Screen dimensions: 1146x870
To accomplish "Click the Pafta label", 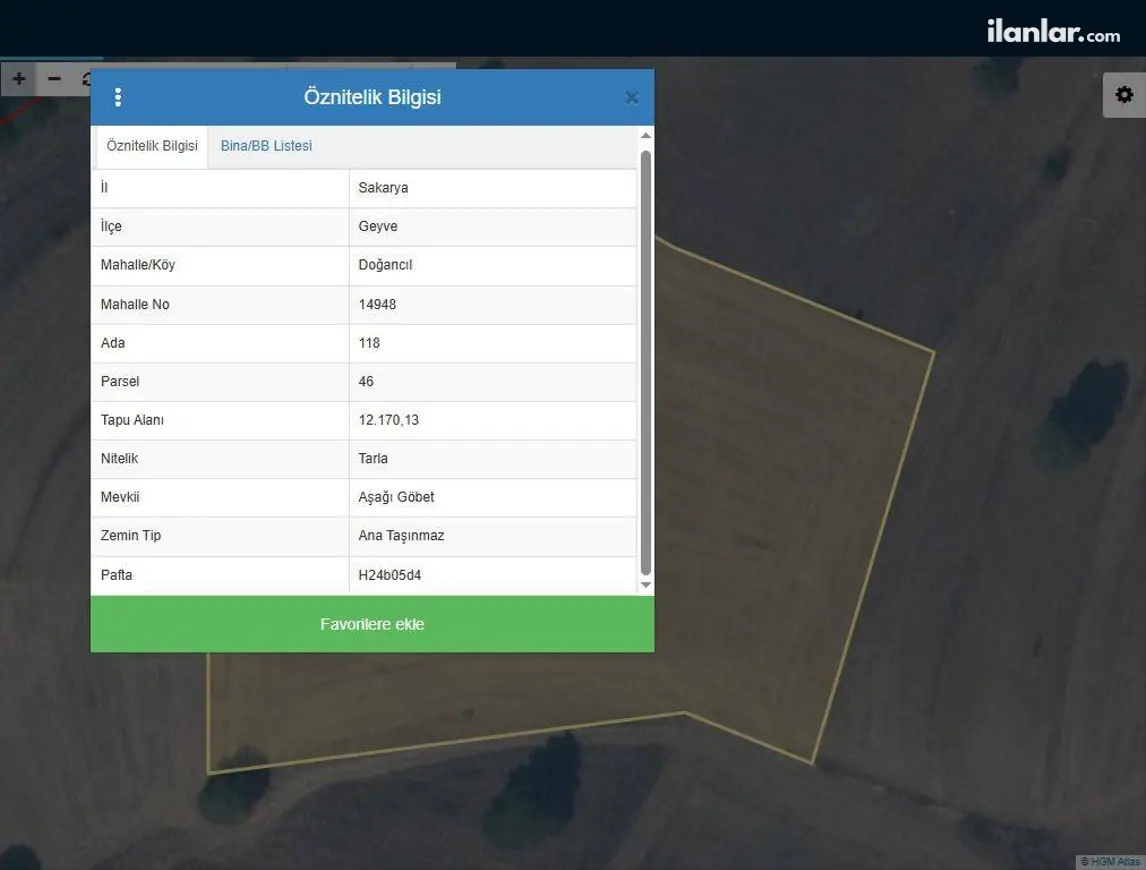I will point(116,575).
